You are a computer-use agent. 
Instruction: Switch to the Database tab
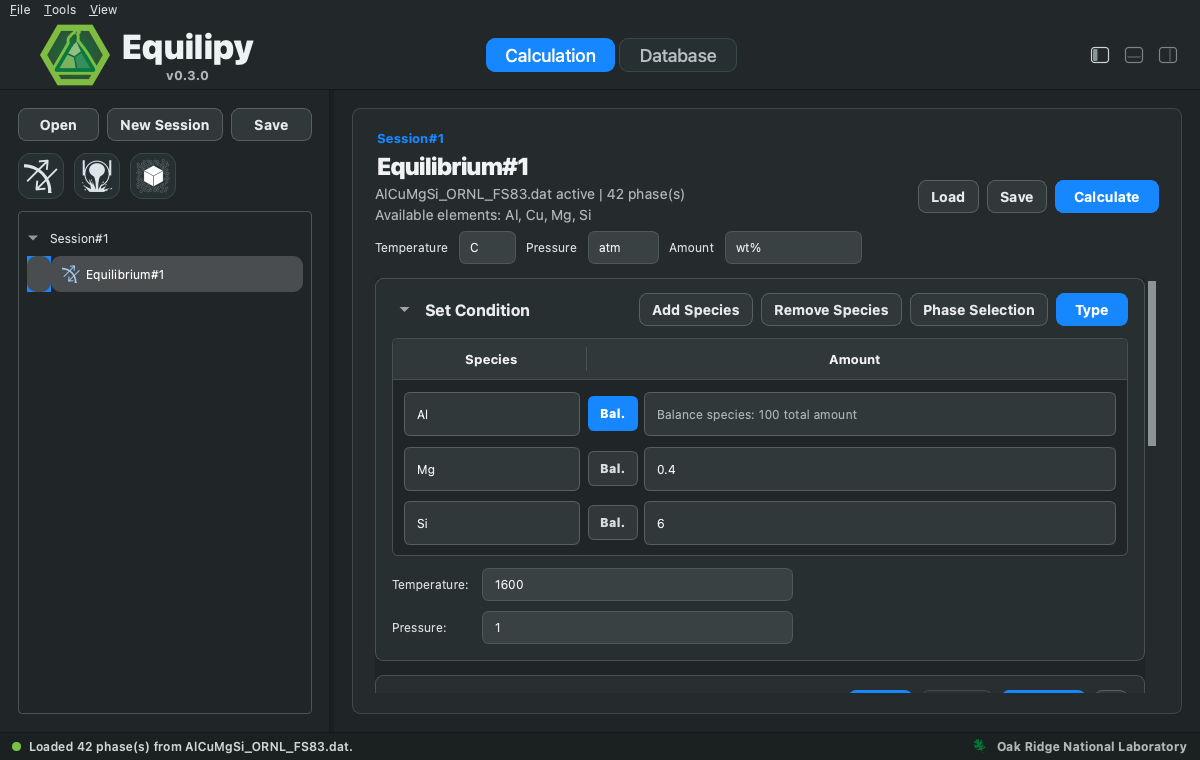[x=678, y=55]
